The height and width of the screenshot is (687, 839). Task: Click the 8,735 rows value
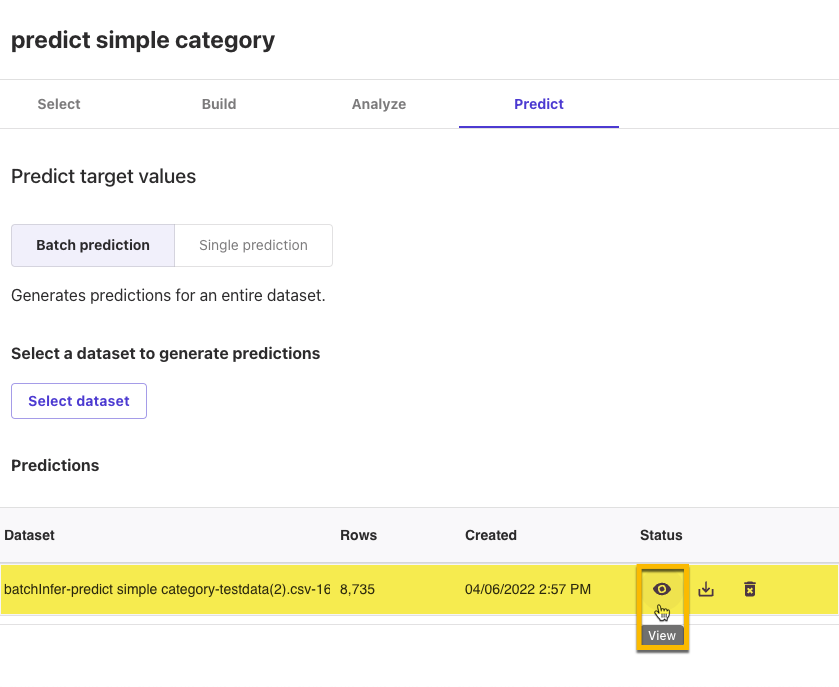[x=357, y=589]
